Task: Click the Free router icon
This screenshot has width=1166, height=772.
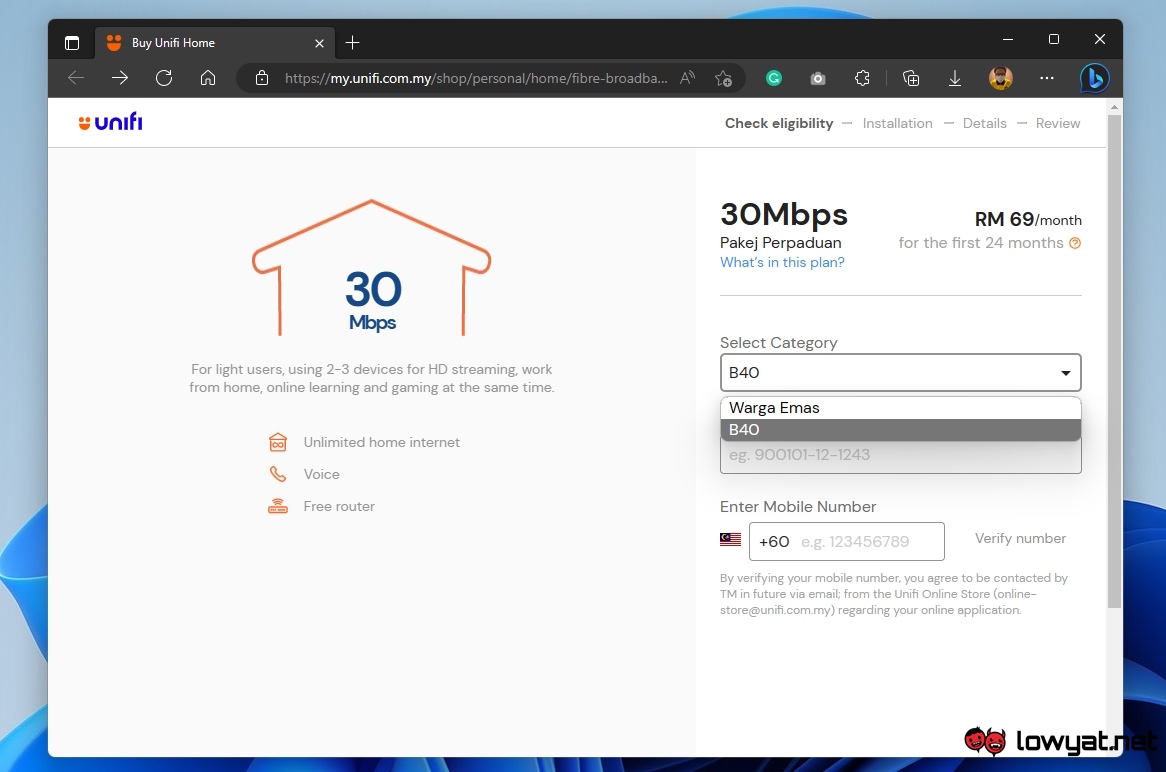Action: [x=277, y=506]
